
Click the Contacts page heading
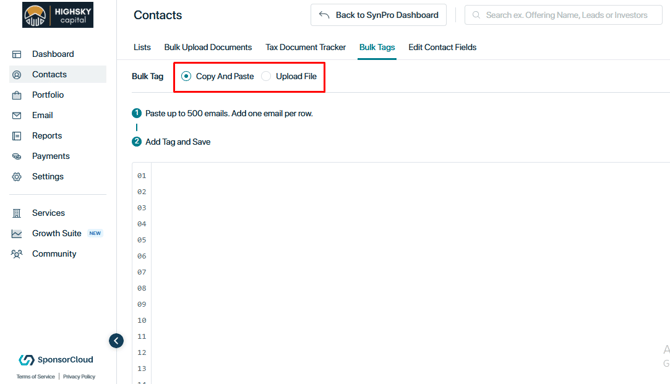[x=158, y=15]
